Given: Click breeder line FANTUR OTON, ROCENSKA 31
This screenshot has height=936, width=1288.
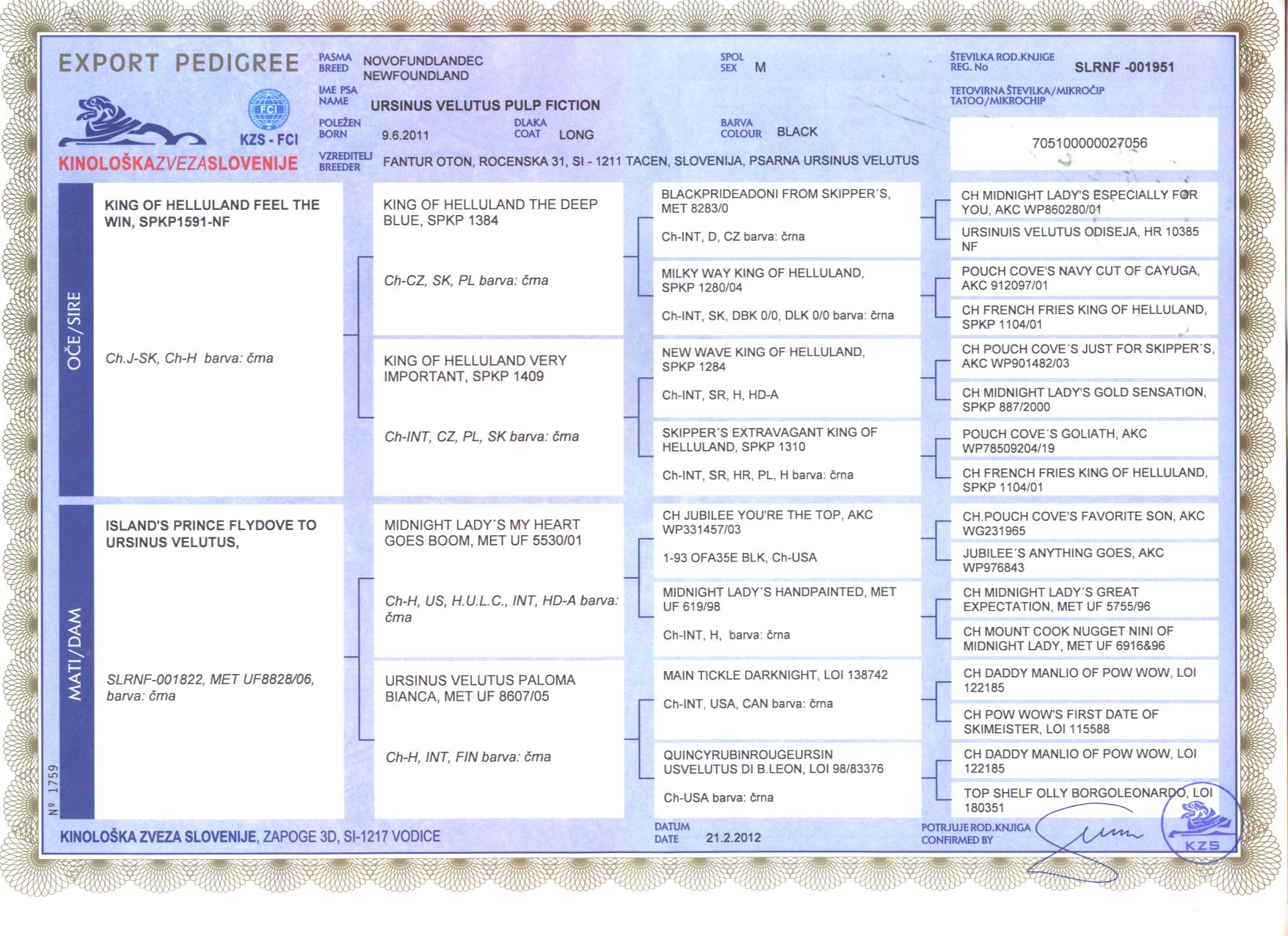Looking at the screenshot, I should tap(650, 160).
